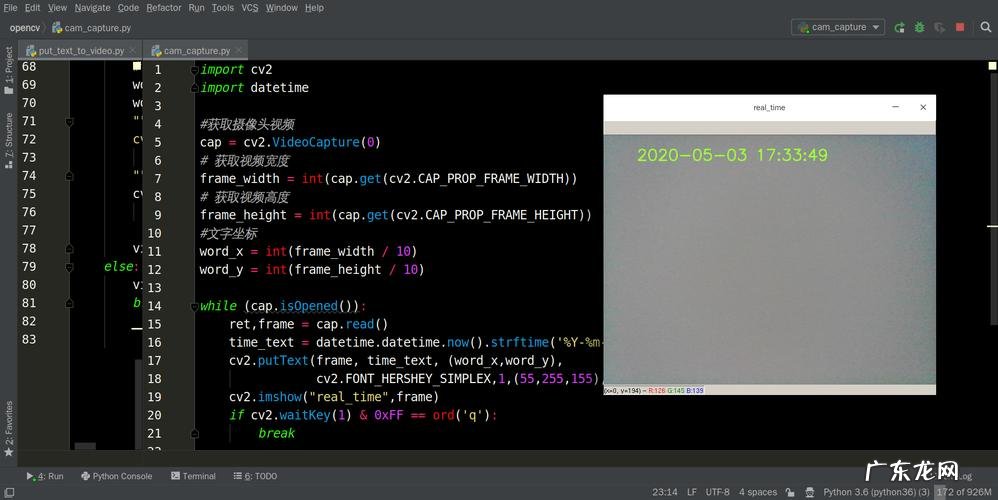This screenshot has width=998, height=500.
Task: Open Search Everywhere magnifier icon
Action: (985, 28)
